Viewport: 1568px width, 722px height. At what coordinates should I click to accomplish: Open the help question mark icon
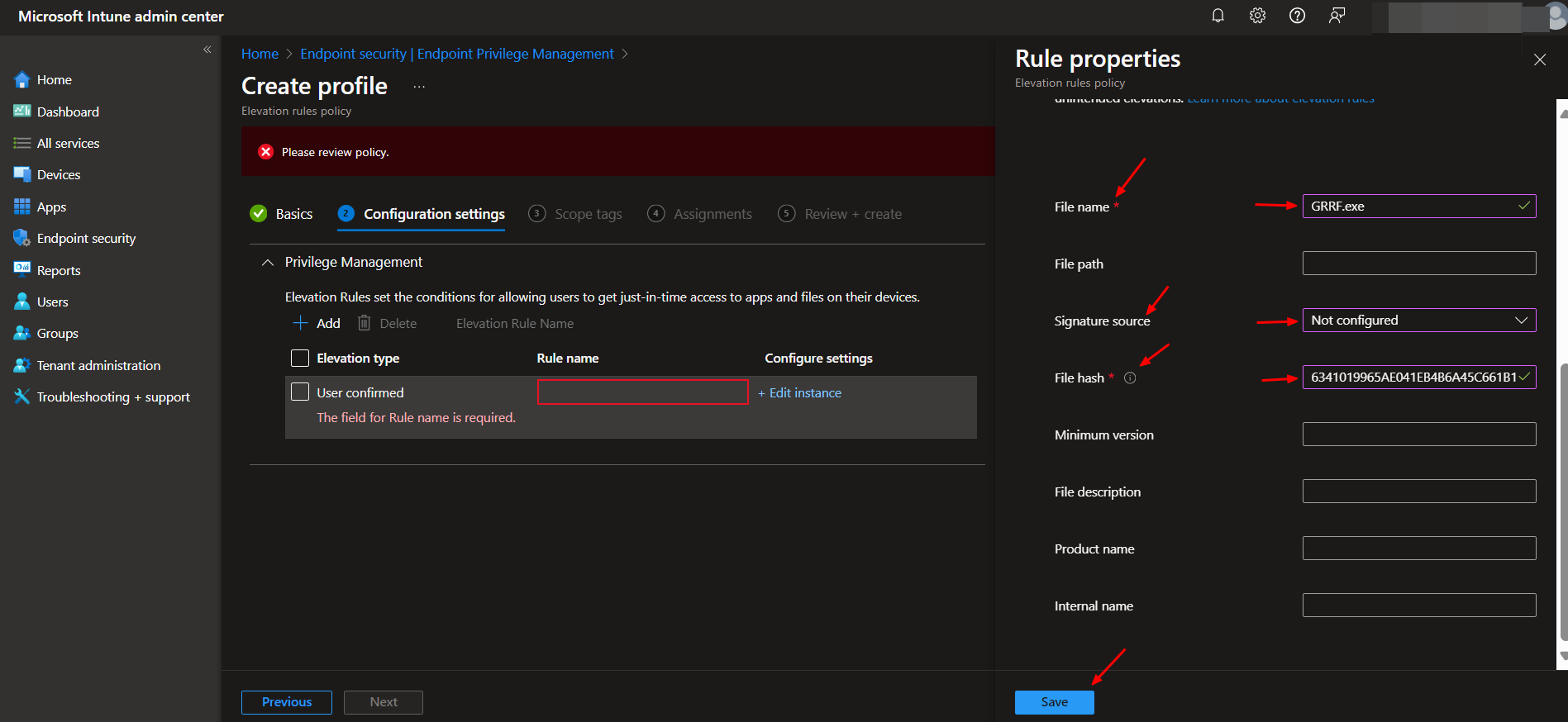point(1297,16)
